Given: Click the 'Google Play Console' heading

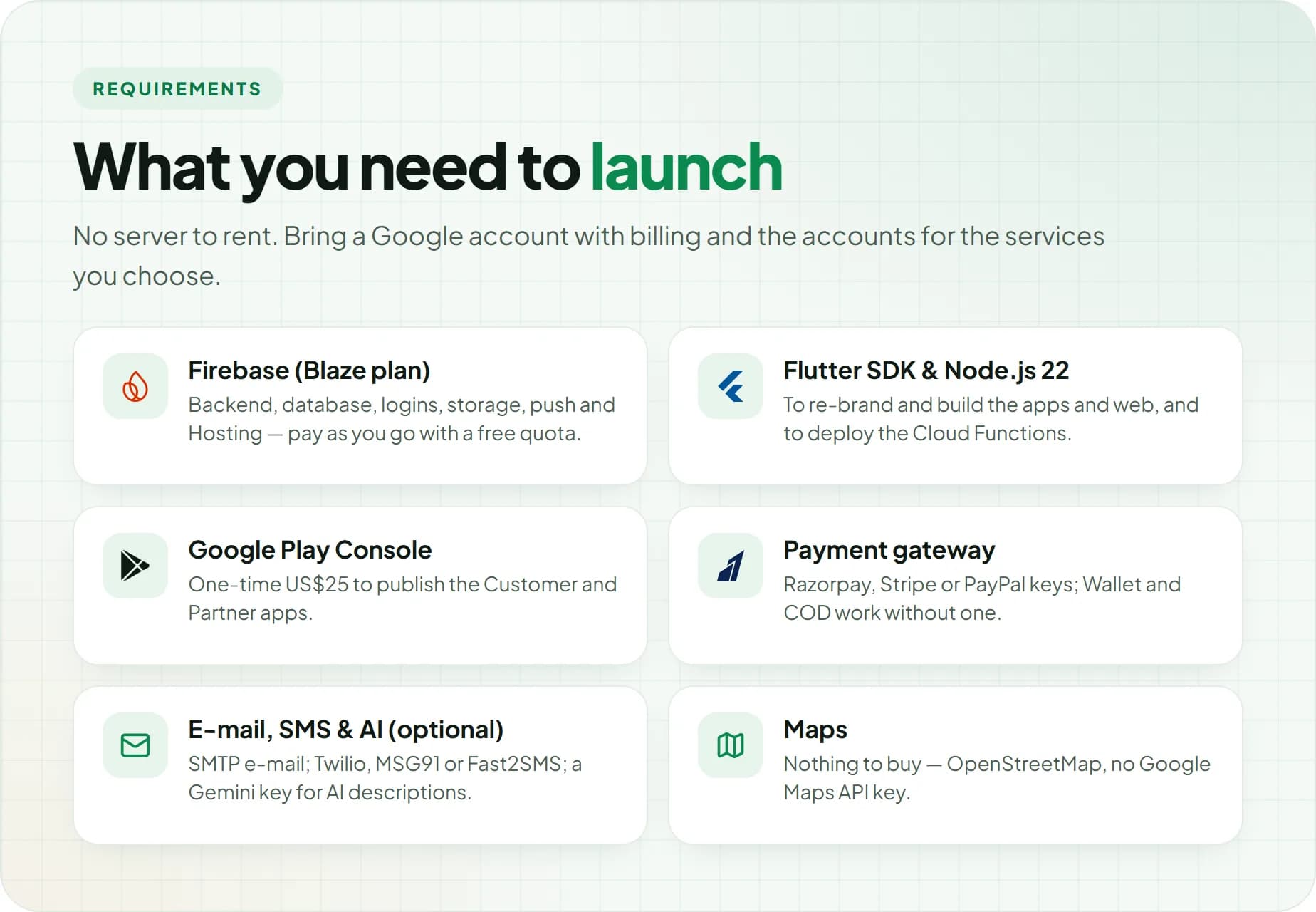Looking at the screenshot, I should click(x=310, y=550).
